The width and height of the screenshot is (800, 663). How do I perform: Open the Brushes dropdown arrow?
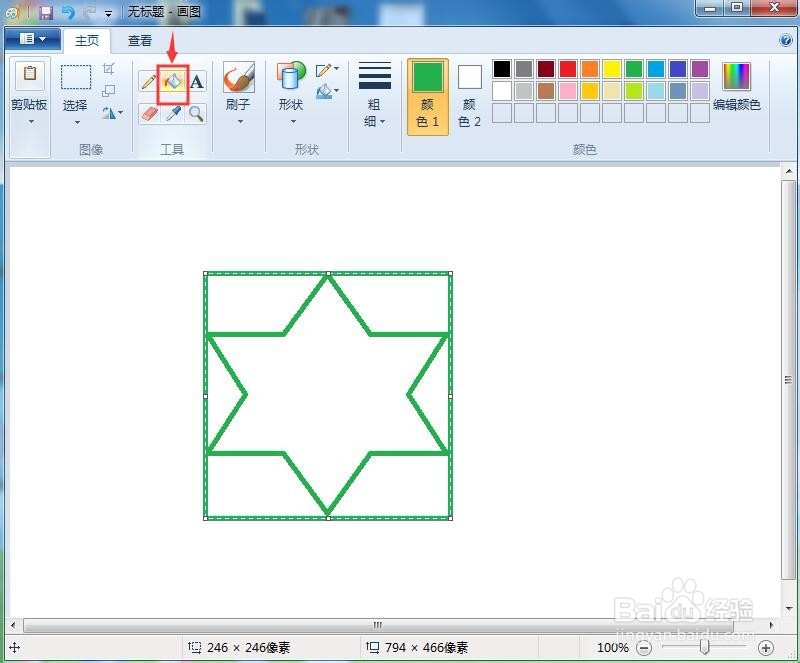[240, 121]
